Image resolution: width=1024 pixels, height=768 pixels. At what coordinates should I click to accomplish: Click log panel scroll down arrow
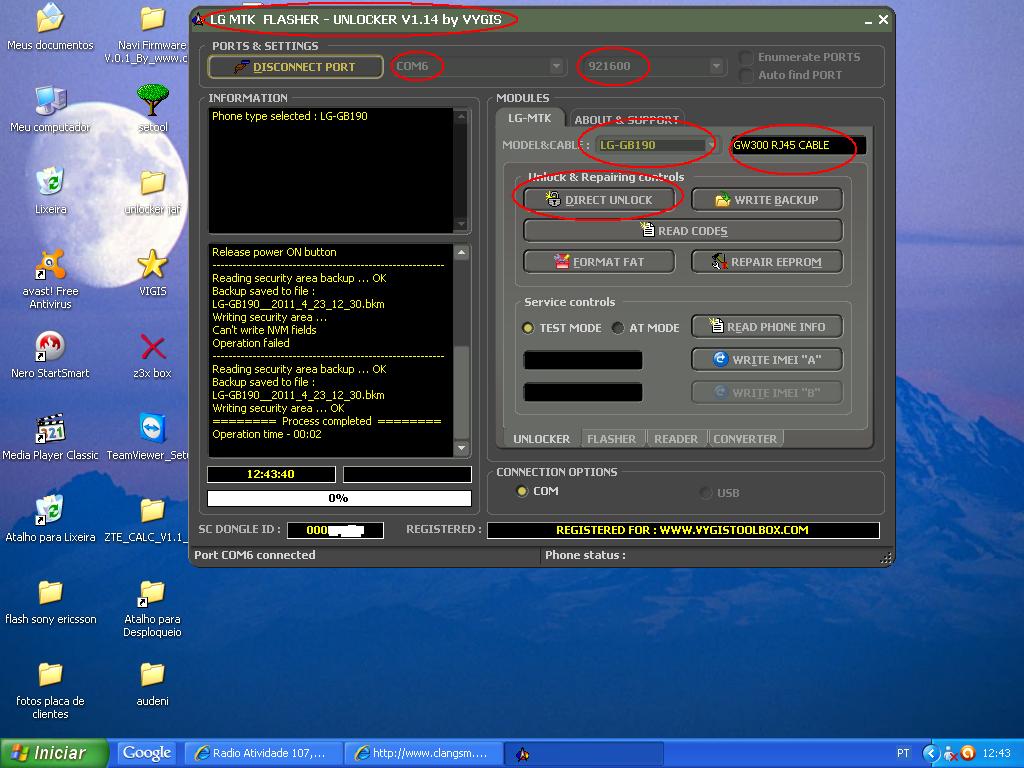[x=461, y=448]
